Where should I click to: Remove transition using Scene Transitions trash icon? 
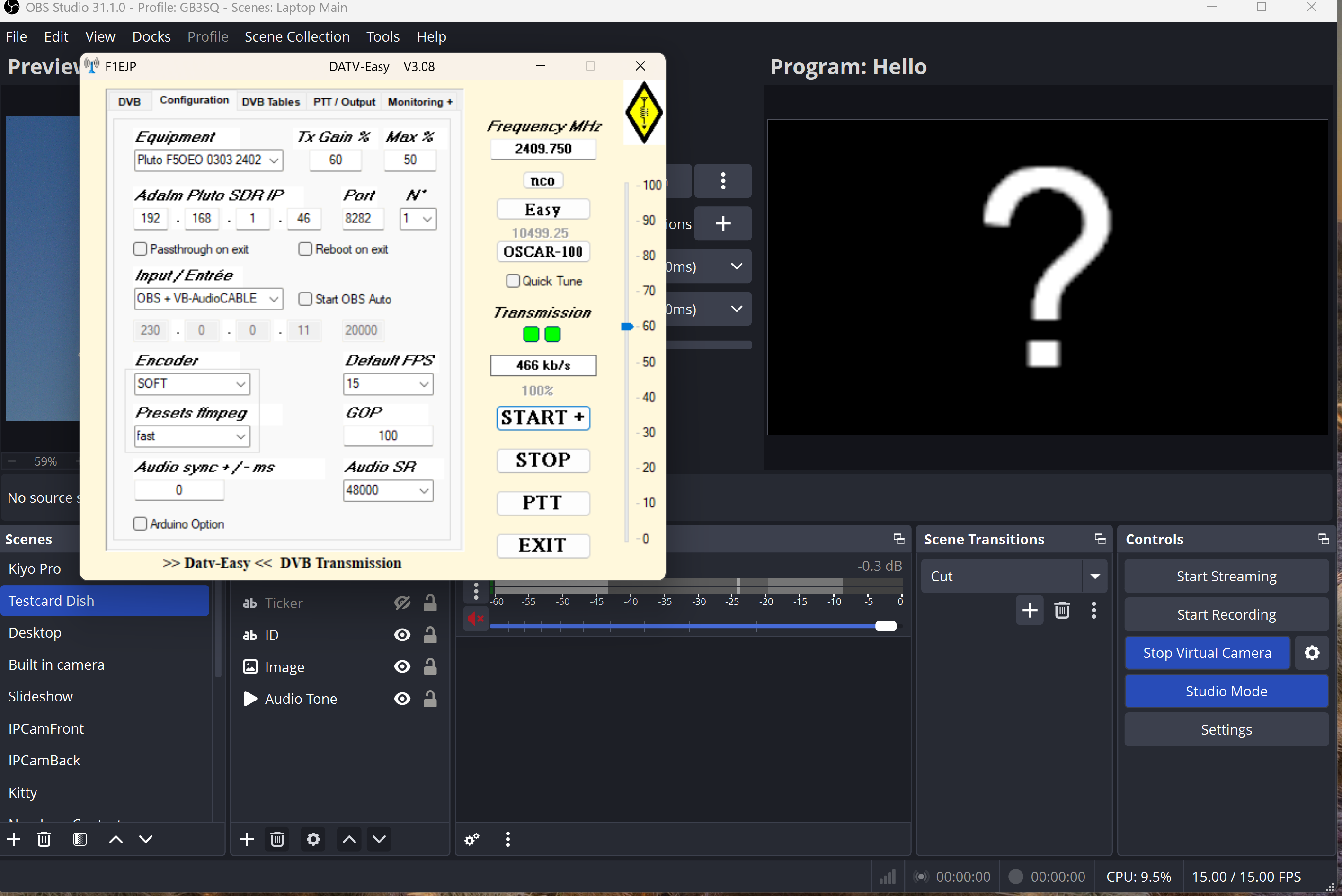1061,610
